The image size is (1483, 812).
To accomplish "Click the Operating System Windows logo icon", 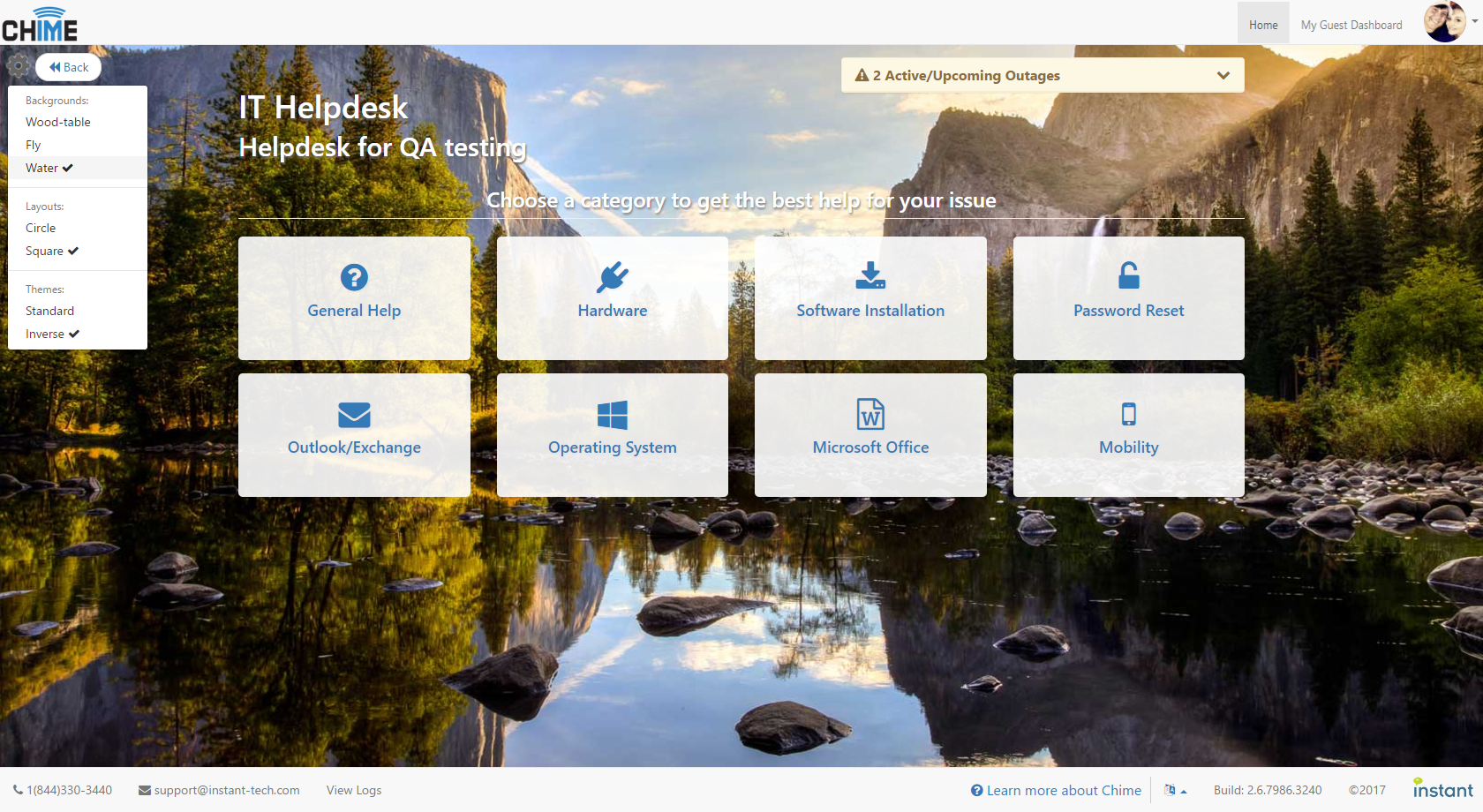I will tap(612, 415).
